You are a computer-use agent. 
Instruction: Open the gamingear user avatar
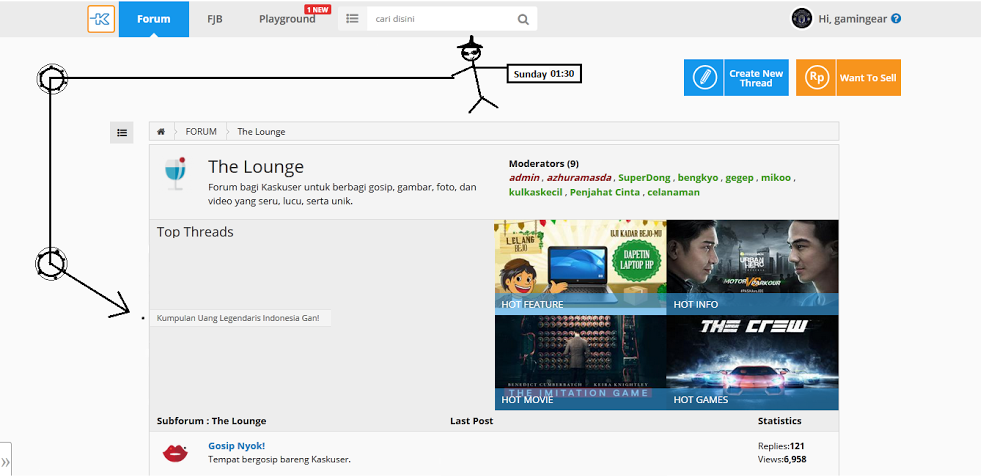tap(802, 19)
